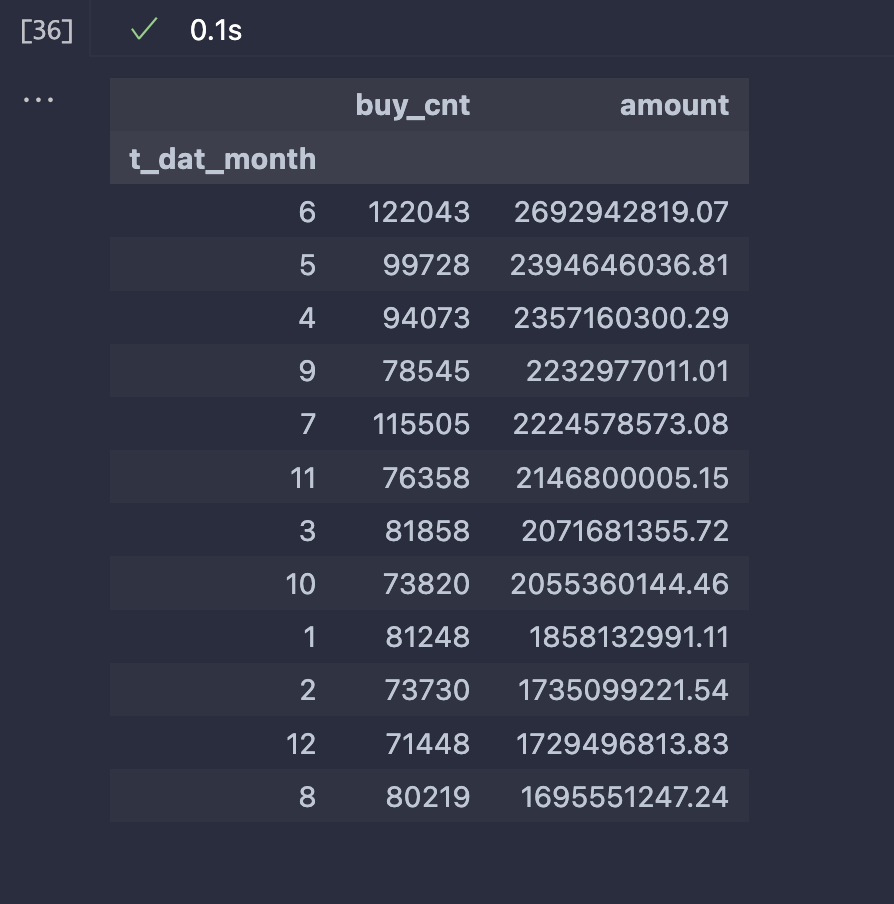Click amount value 2224578573.08
This screenshot has width=894, height=904.
coord(621,424)
